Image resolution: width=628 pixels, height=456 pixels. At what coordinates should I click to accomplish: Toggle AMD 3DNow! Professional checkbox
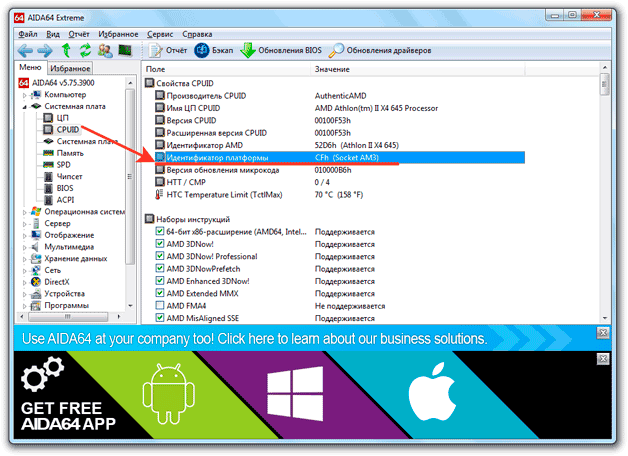tap(160, 256)
